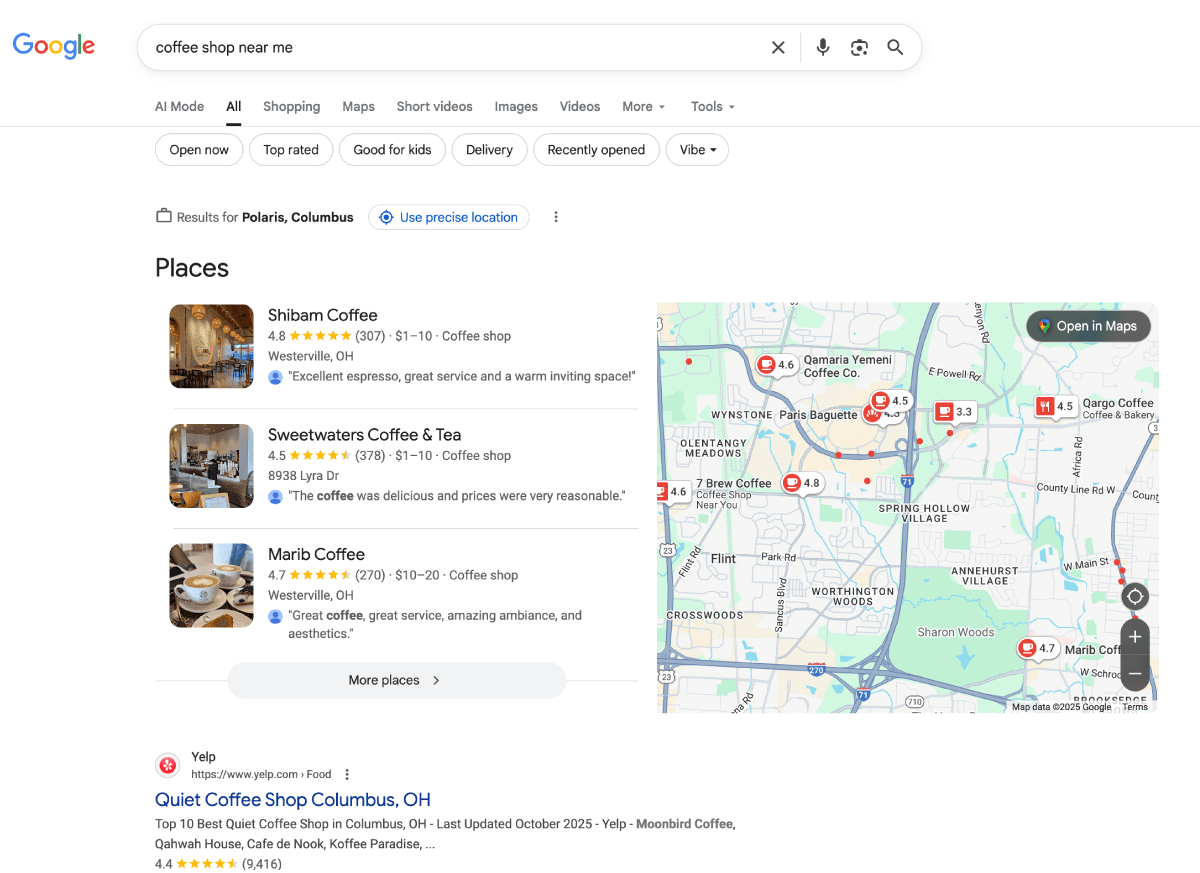Open the three-dot menu beside precise location
1200x873 pixels.
[x=556, y=217]
